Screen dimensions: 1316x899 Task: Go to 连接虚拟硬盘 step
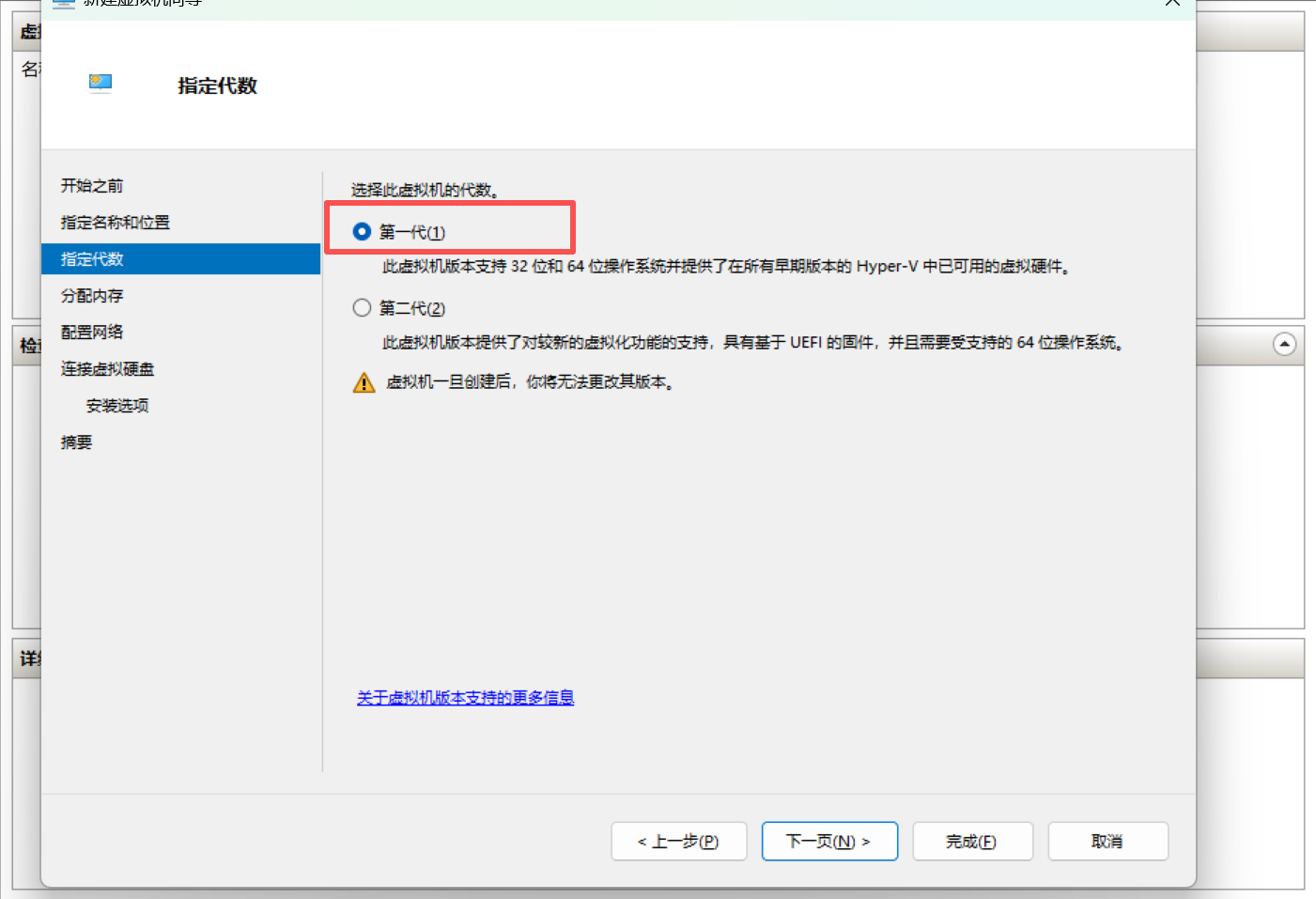tap(107, 369)
